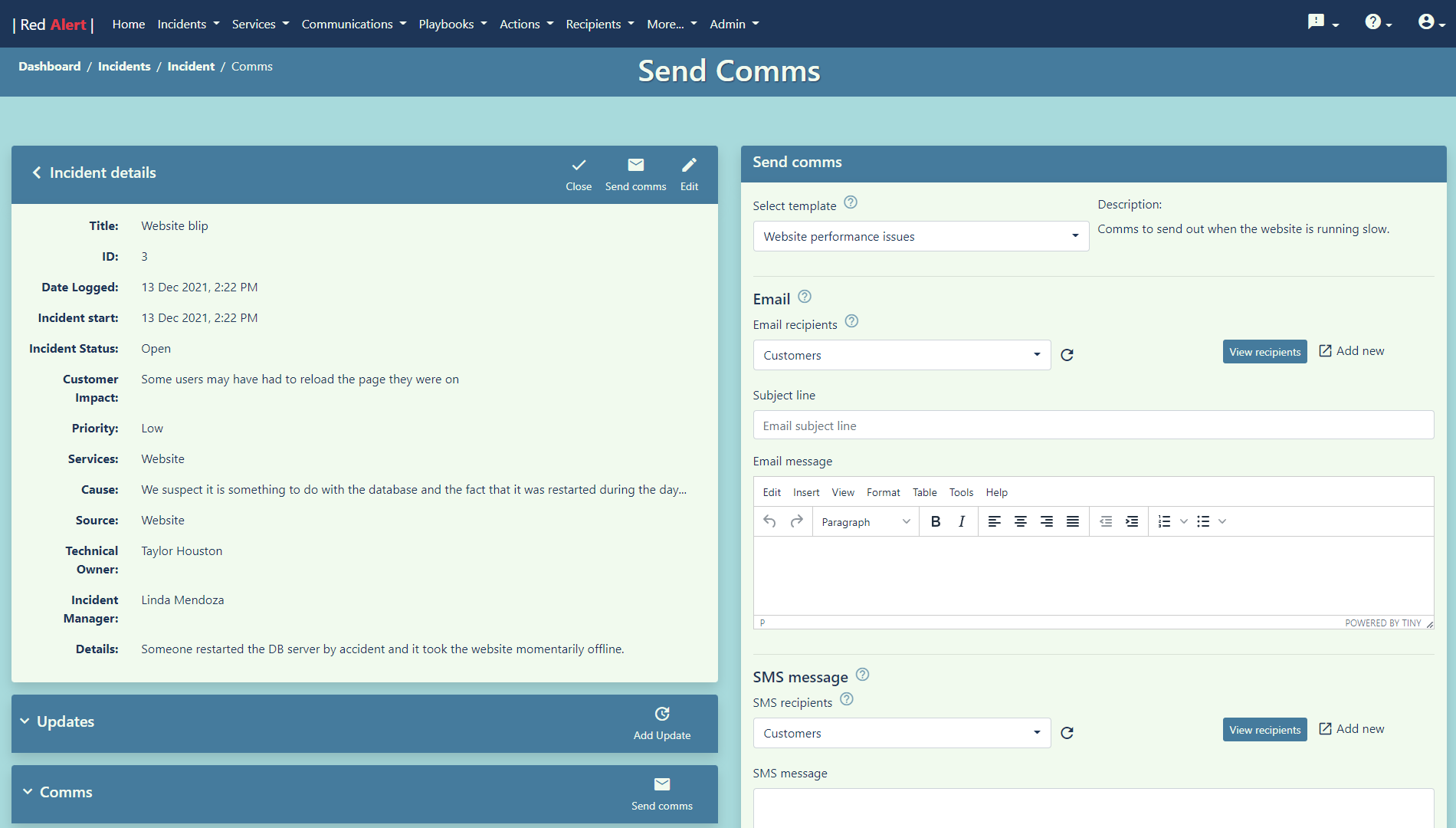This screenshot has width=1456, height=828.
Task: Click the Italic formatting icon
Action: coord(962,521)
